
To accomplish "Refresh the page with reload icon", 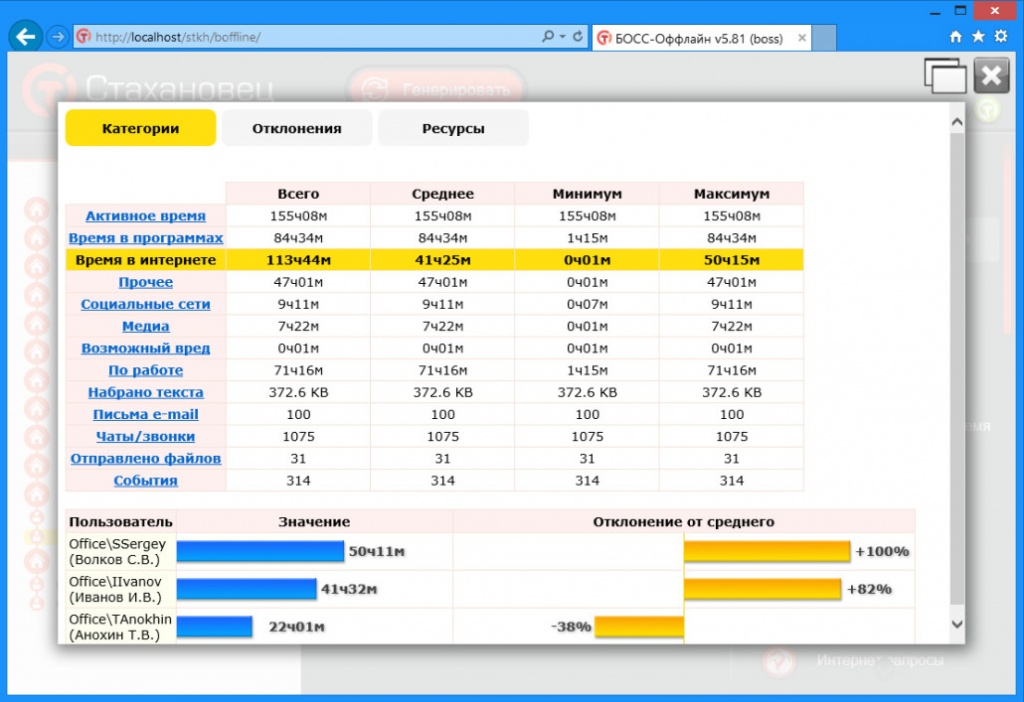I will (x=578, y=37).
